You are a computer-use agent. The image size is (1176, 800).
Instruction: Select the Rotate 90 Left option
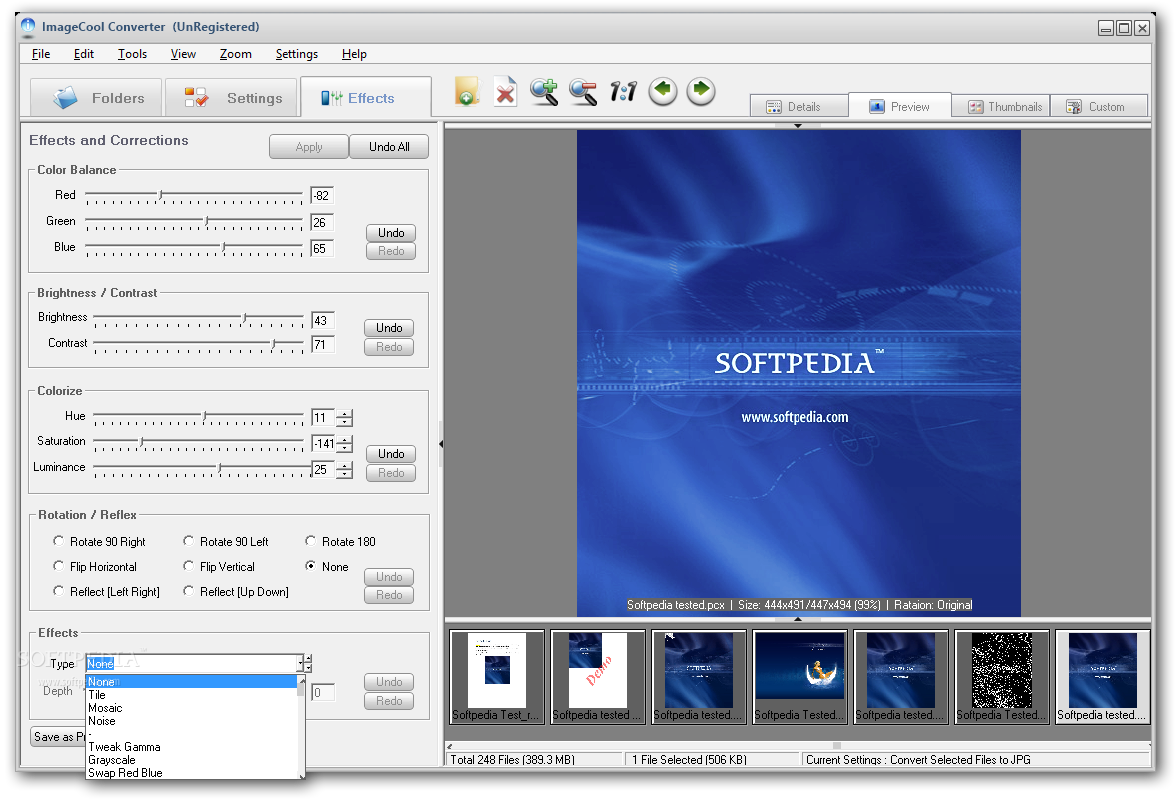(226, 541)
